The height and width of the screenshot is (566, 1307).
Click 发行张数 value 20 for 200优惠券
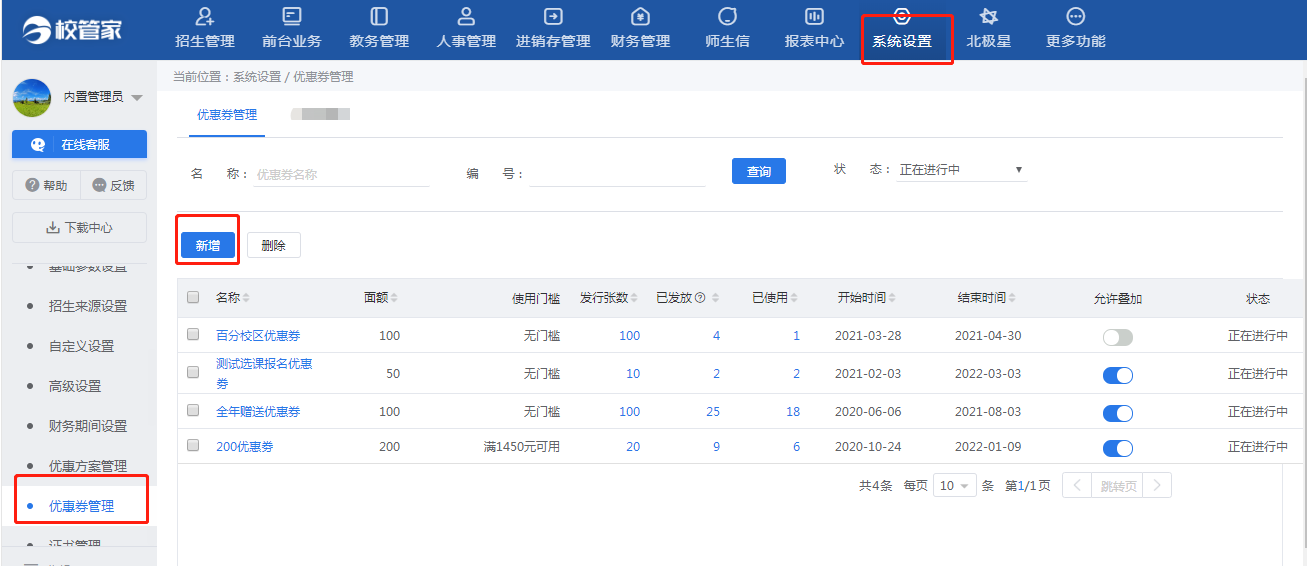coord(633,447)
